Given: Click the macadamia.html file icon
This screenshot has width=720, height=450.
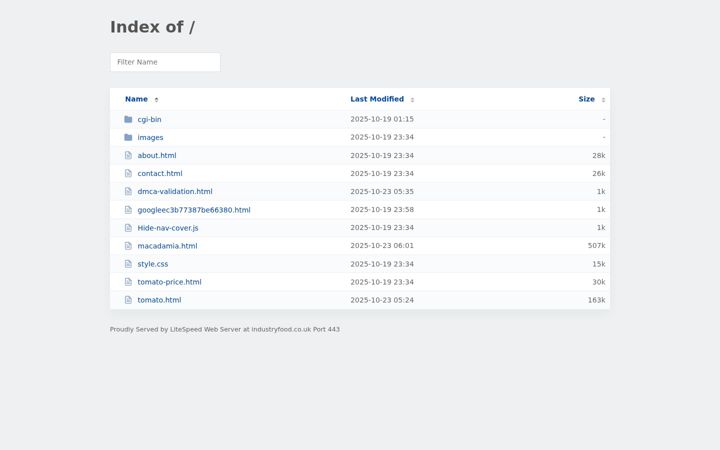Looking at the screenshot, I should [128, 246].
